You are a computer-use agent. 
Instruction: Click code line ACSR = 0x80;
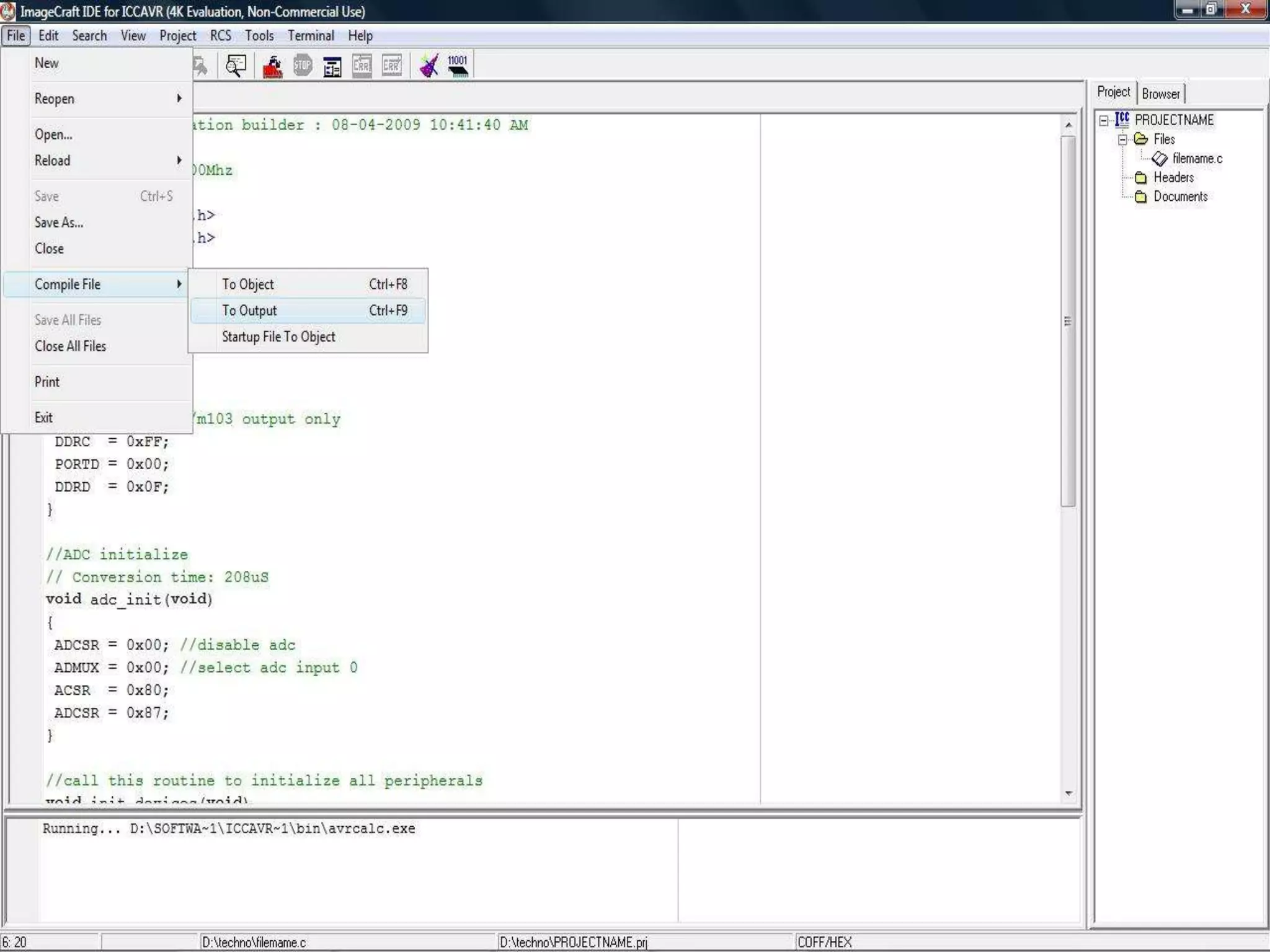112,690
